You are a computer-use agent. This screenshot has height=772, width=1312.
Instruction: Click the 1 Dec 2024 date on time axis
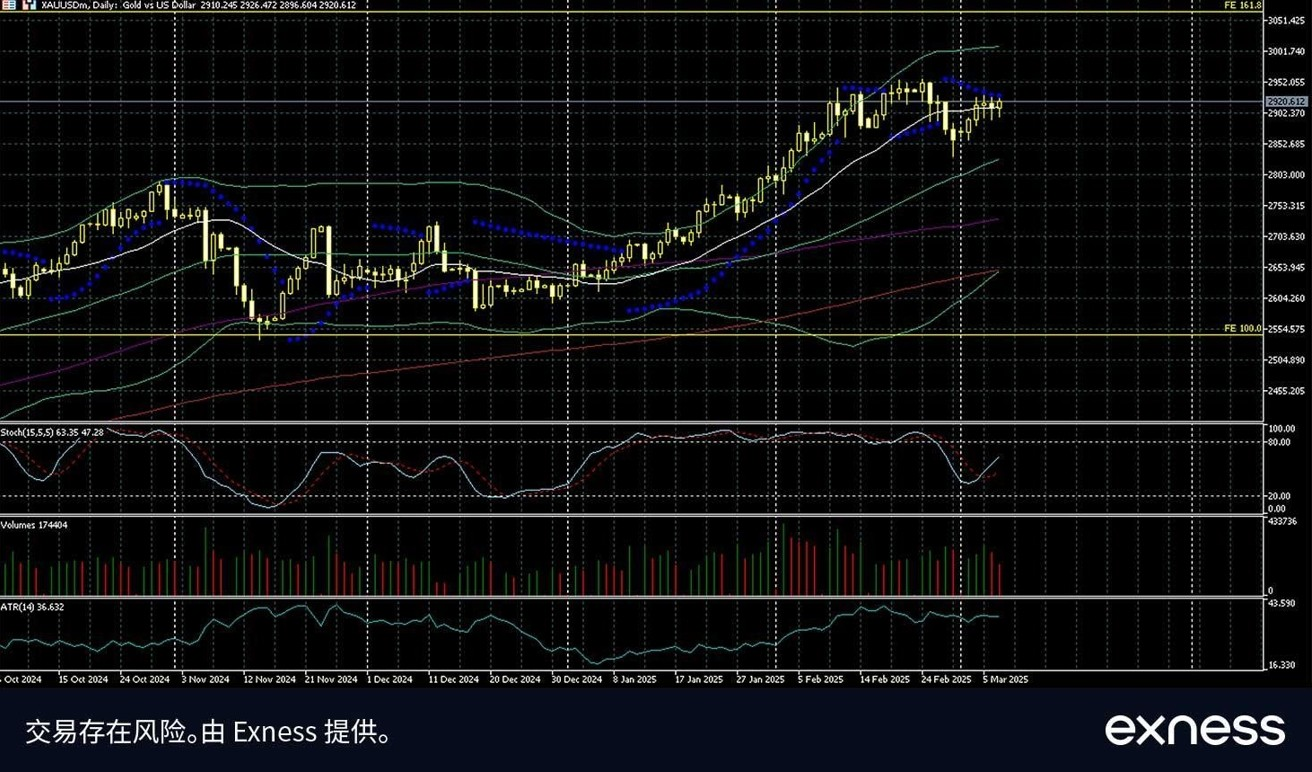[389, 679]
